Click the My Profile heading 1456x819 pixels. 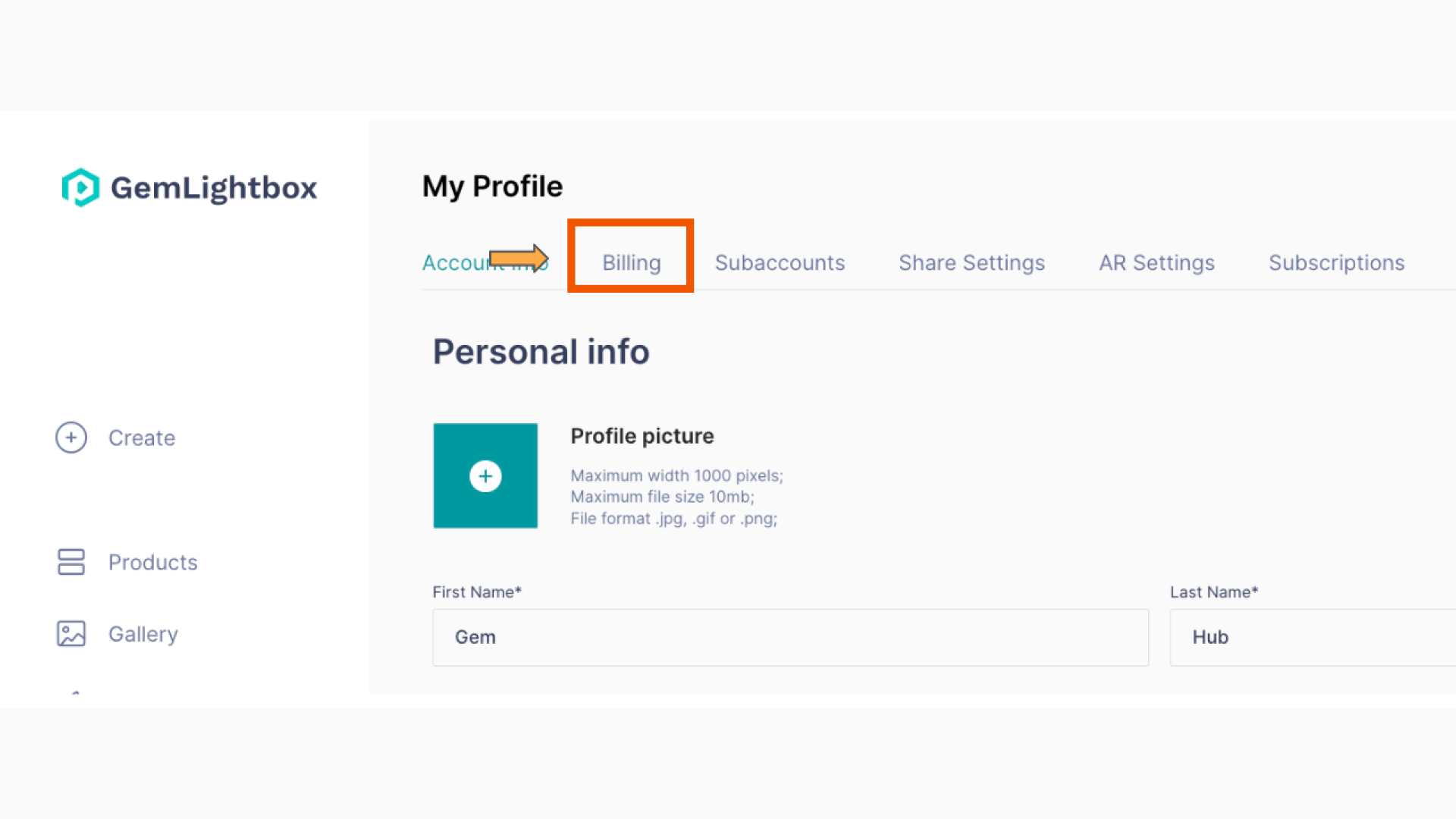pos(492,186)
